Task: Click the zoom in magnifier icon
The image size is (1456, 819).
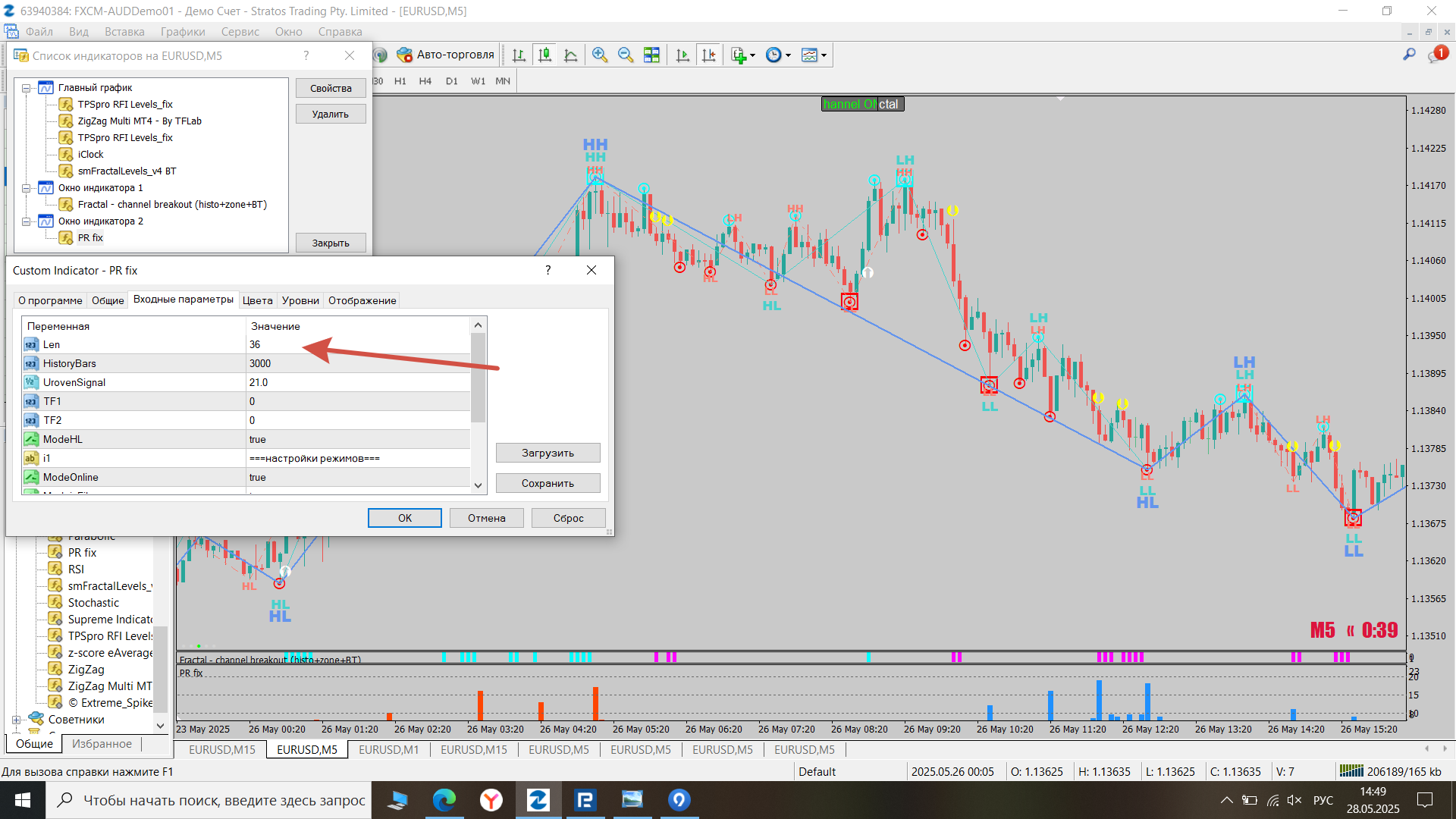Action: pos(599,55)
